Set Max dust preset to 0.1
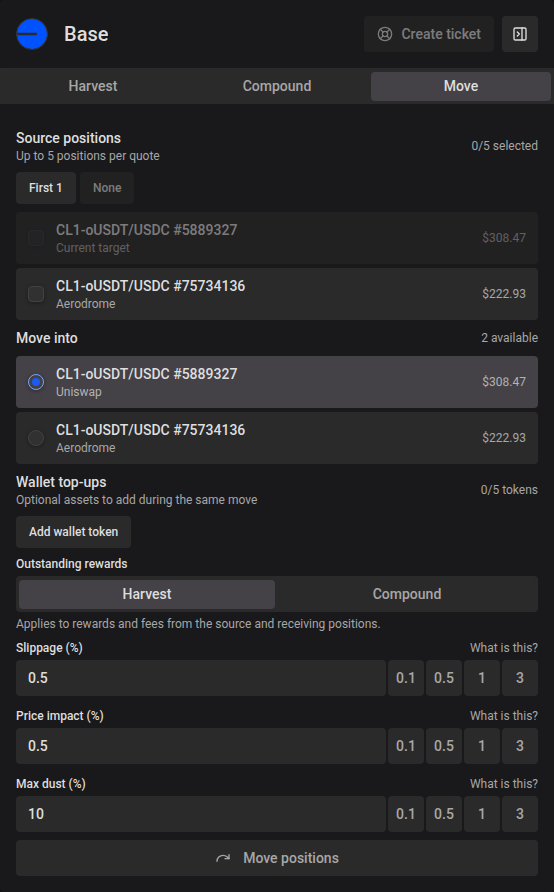Screen dimensions: 554x892 tap(406, 814)
